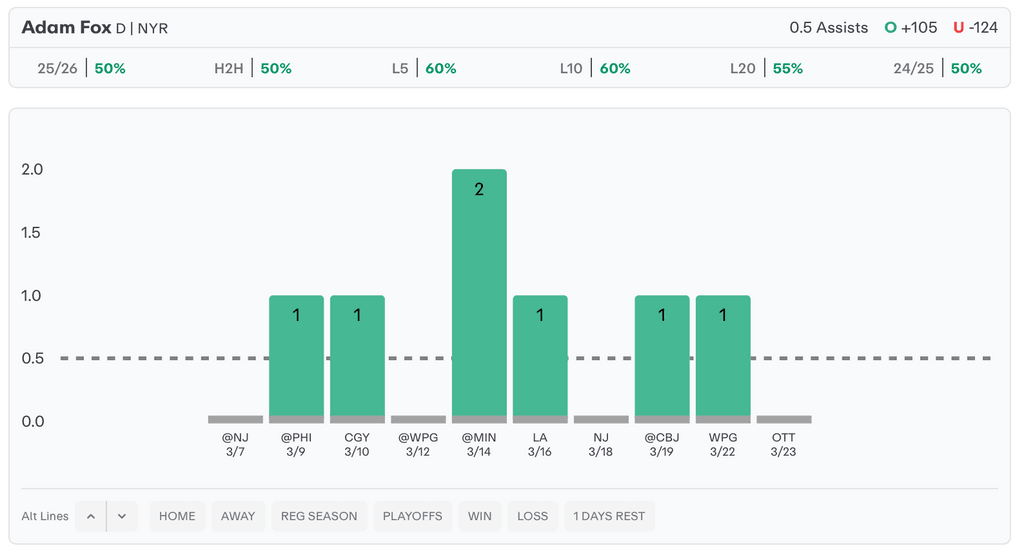Select the OTT 3/23 gray bar
Screen dimensions: 1024x558
pyautogui.click(x=784, y=419)
